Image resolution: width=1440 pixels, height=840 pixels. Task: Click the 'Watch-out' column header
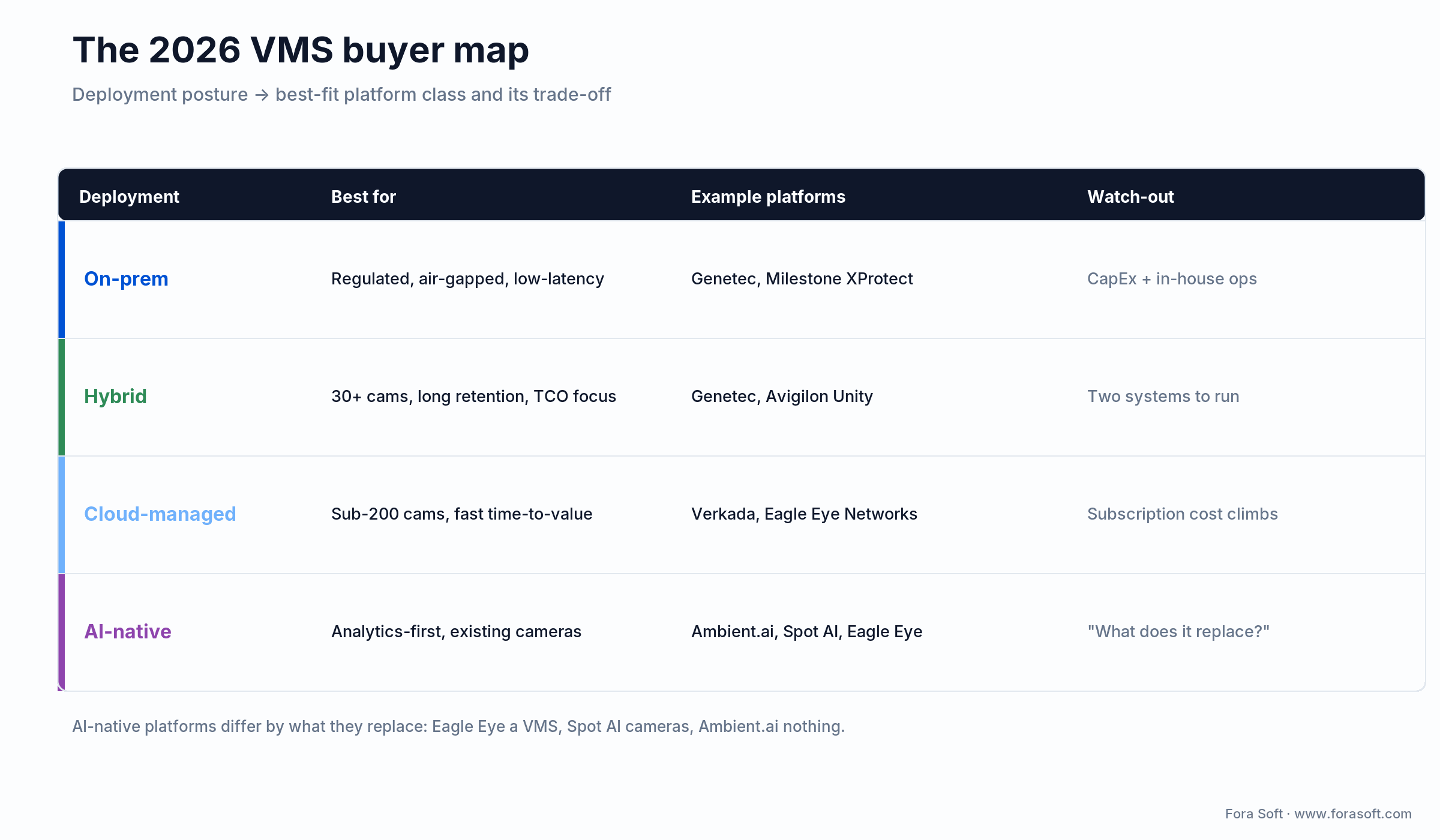point(1130,197)
